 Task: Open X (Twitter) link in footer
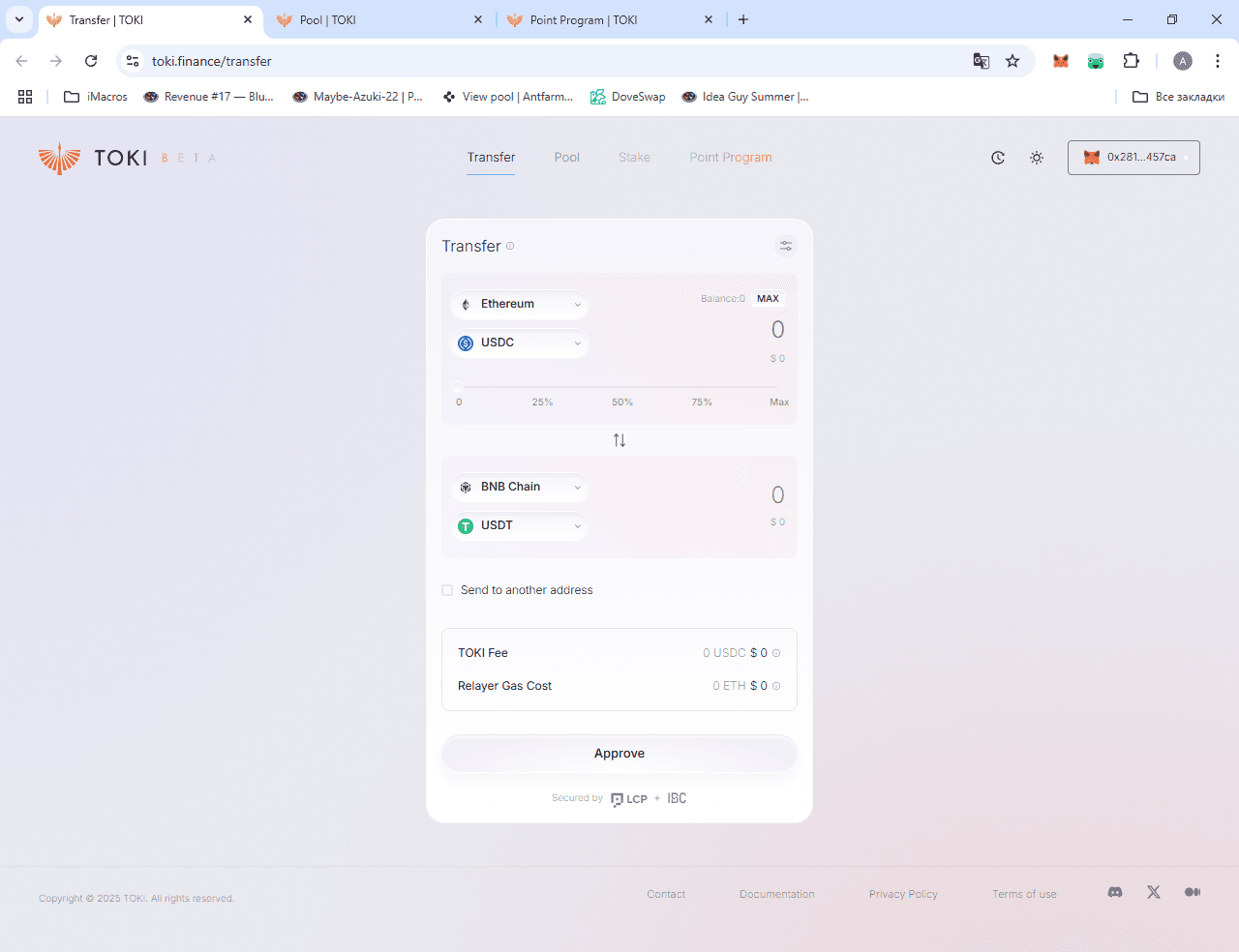1154,892
